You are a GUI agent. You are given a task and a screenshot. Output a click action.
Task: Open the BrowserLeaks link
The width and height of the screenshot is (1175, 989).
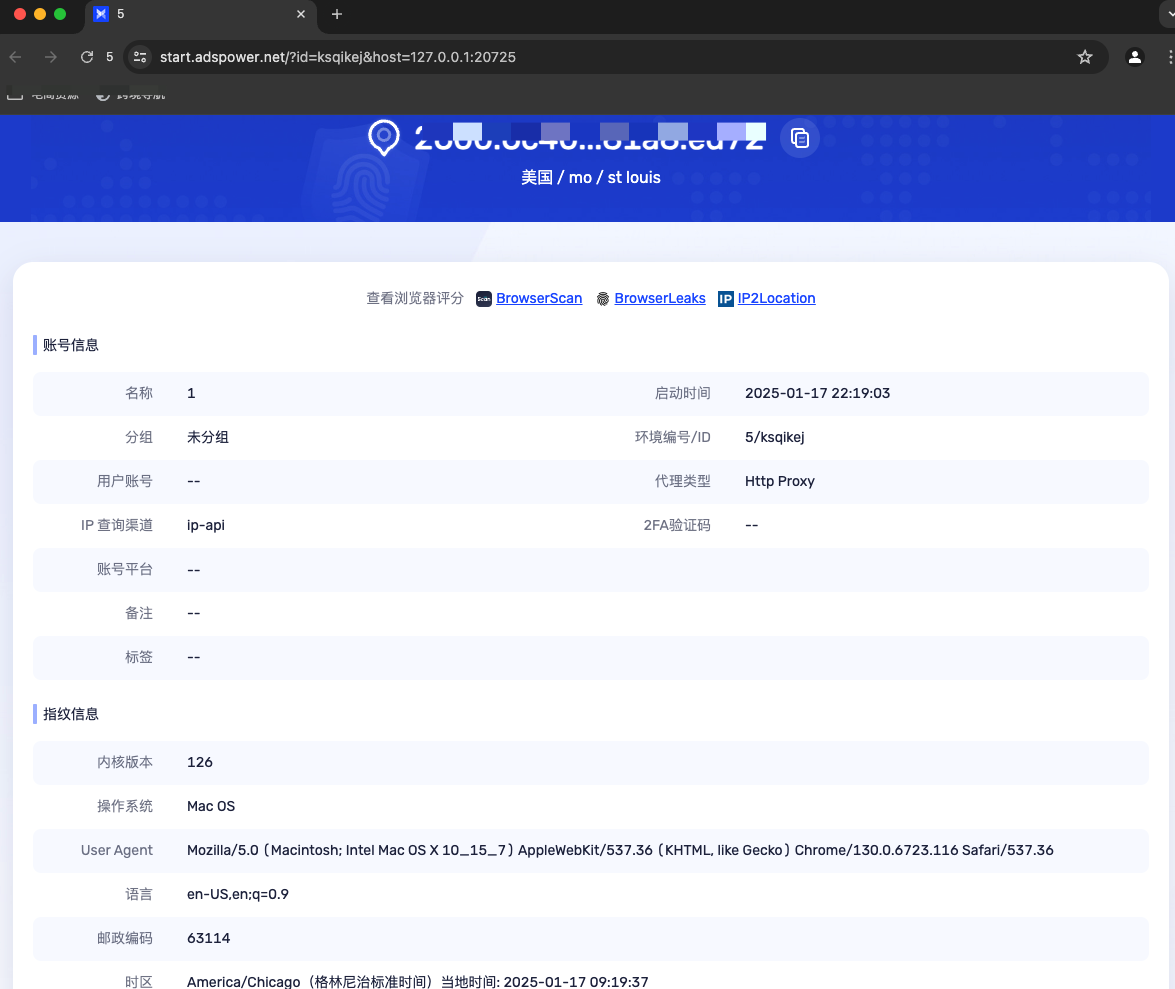coord(659,298)
